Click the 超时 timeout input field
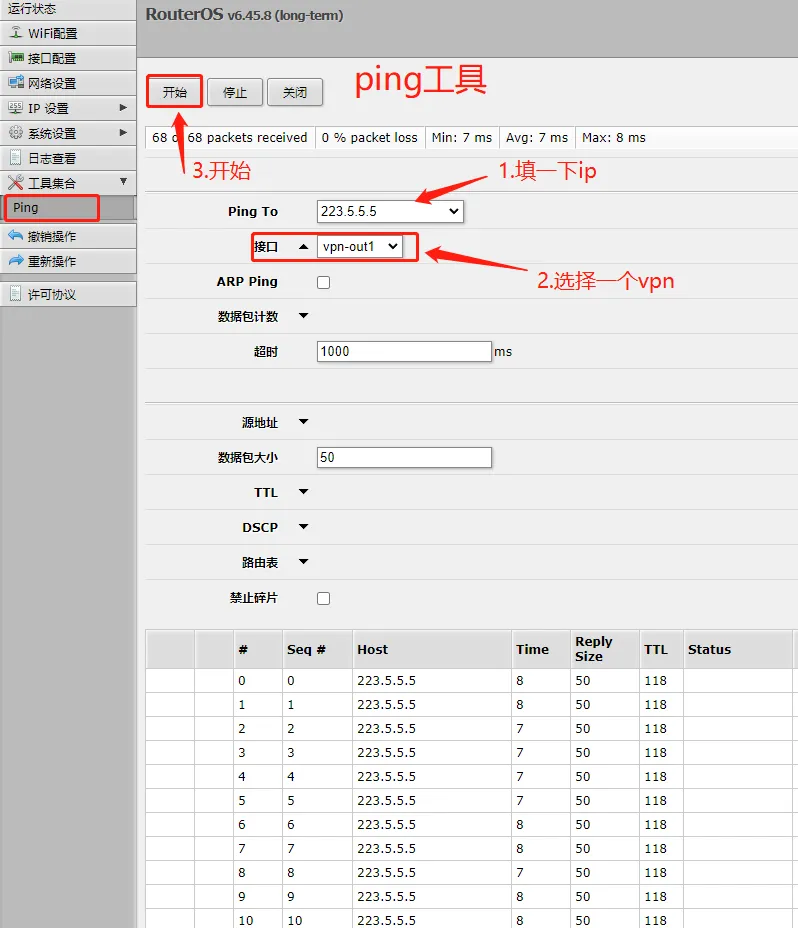 tap(404, 352)
